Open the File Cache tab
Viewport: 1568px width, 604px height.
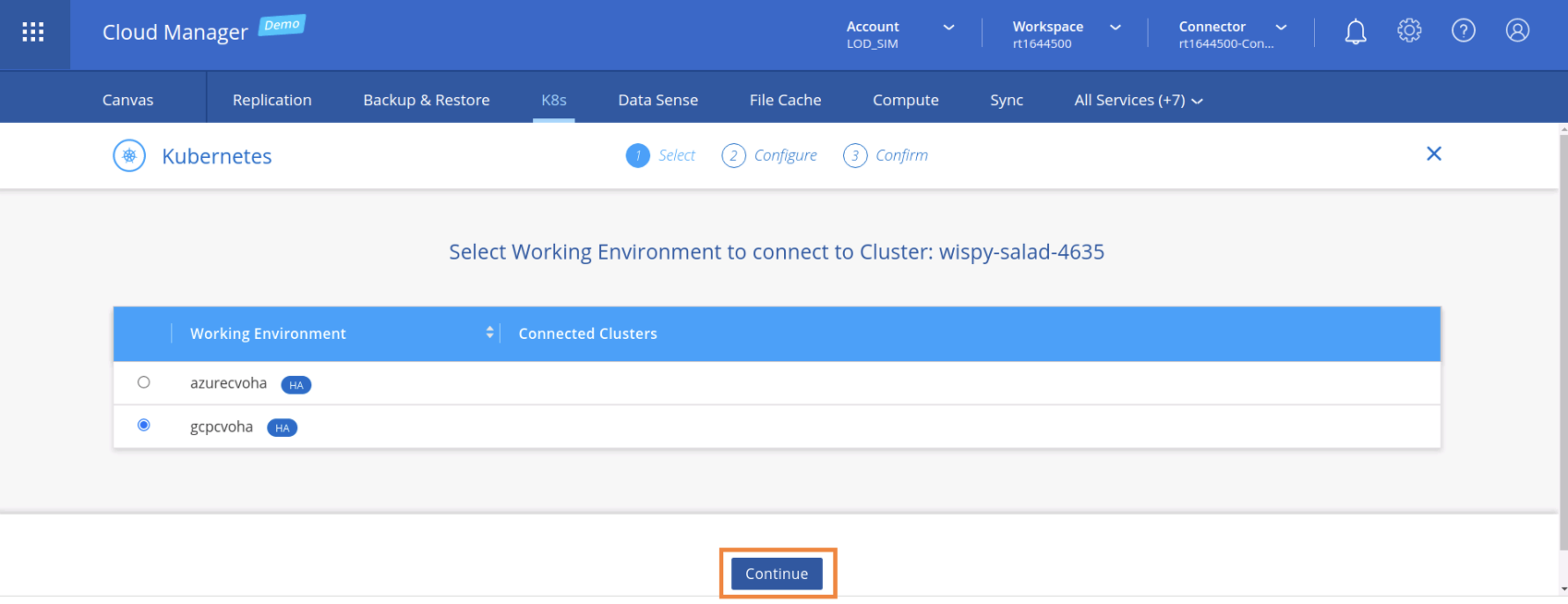pos(786,100)
